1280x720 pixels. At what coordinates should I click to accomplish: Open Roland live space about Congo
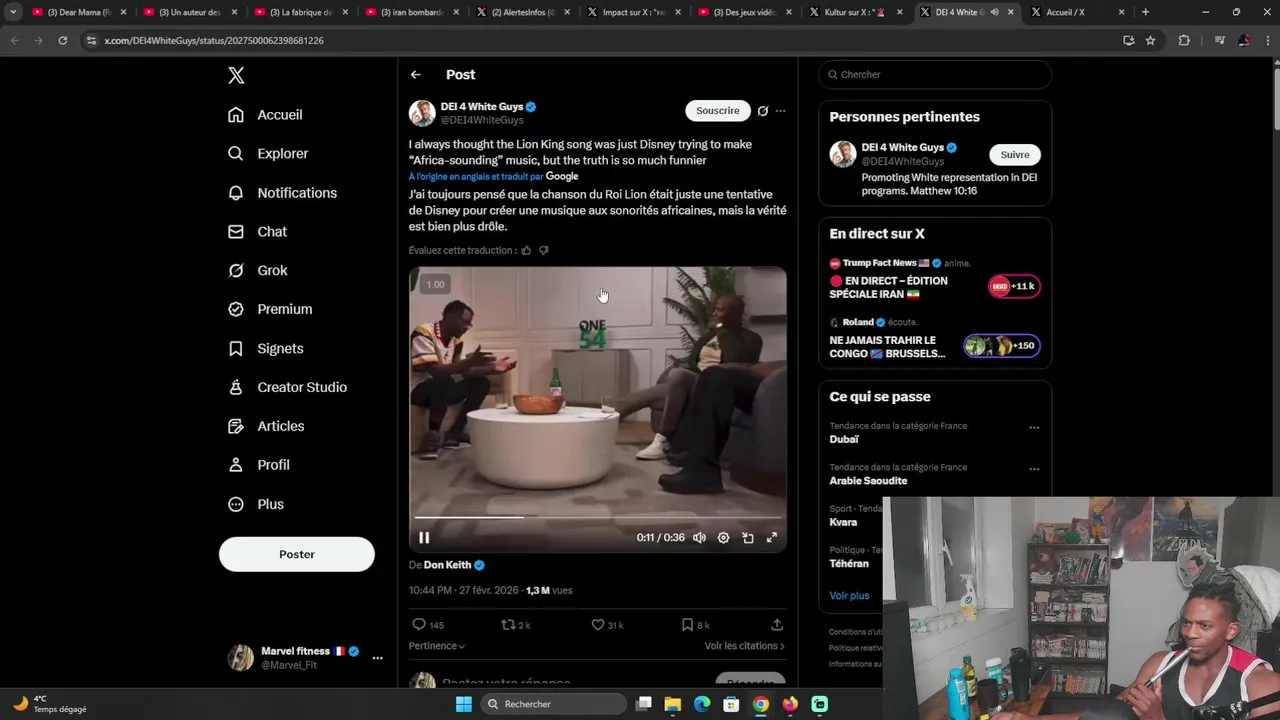tap(935, 339)
